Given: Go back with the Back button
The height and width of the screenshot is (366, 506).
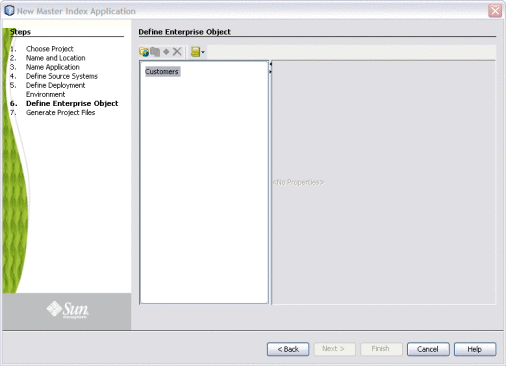Looking at the screenshot, I should pos(288,349).
